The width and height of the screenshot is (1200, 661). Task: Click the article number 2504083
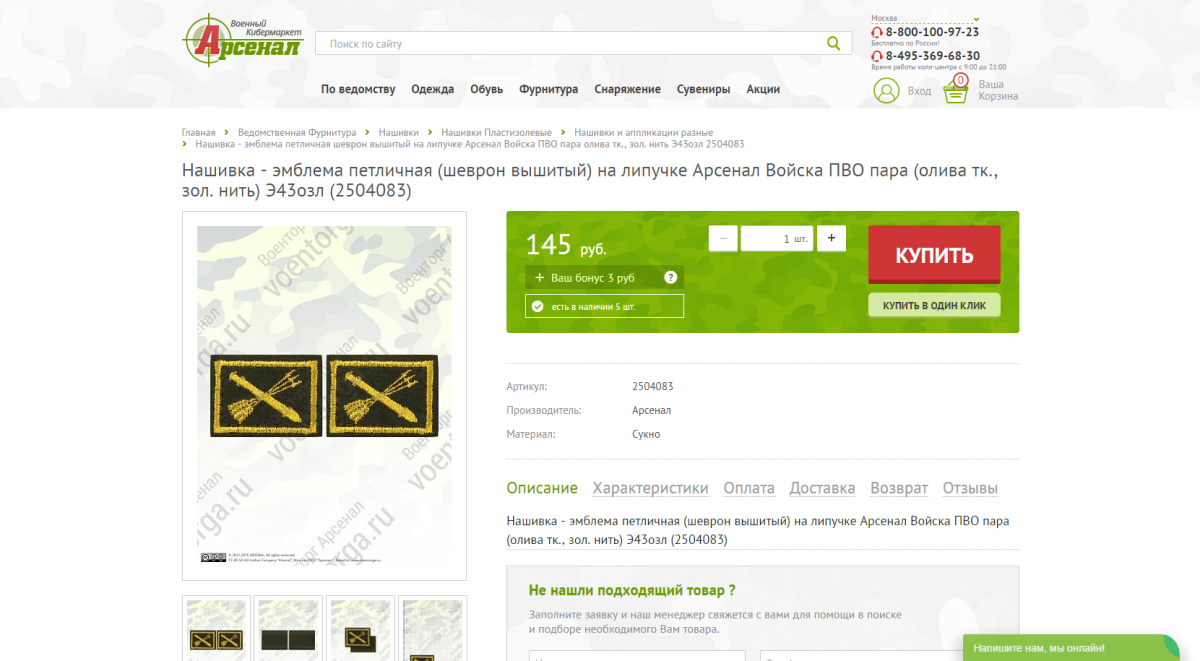pyautogui.click(x=653, y=386)
